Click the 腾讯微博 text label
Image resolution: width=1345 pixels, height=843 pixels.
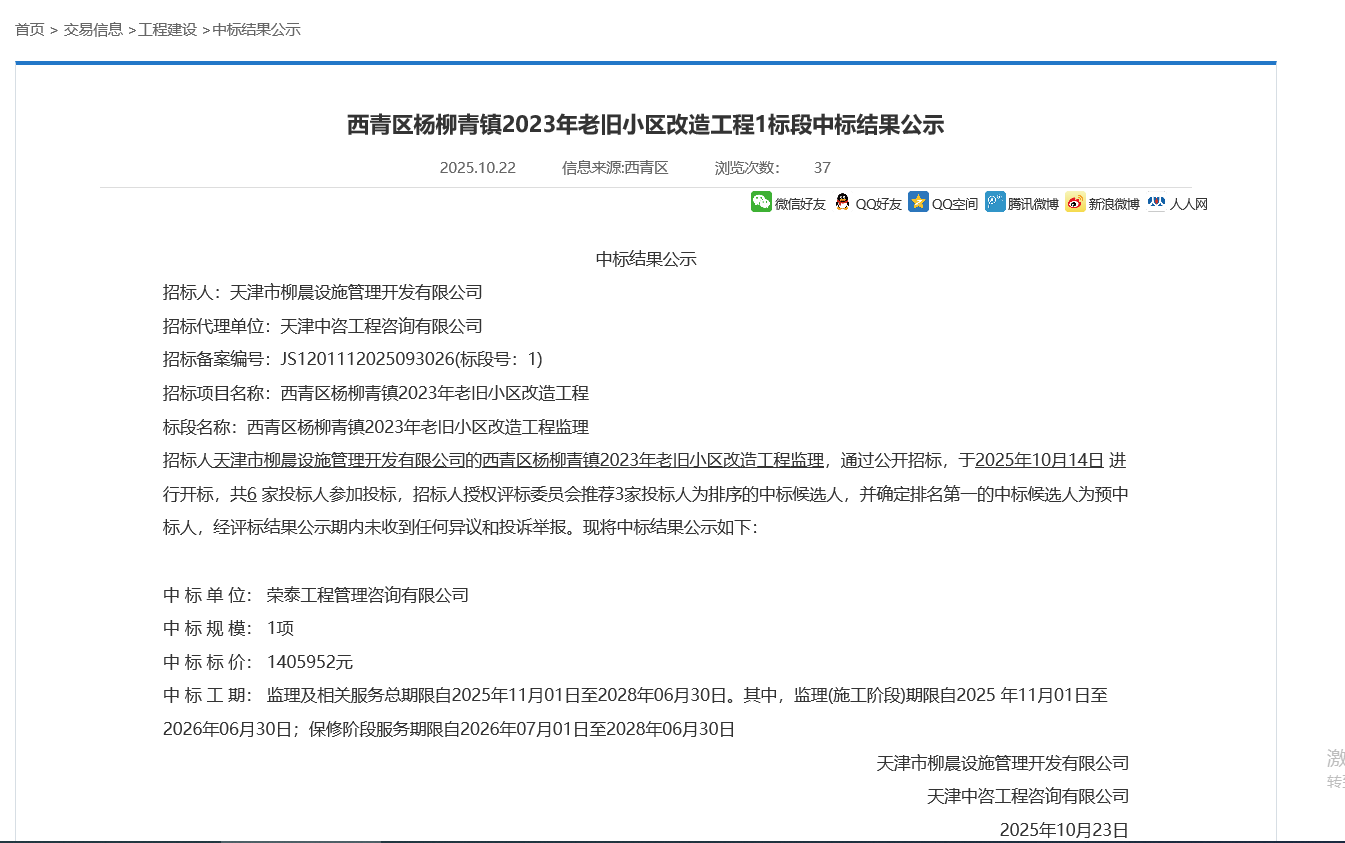tap(1033, 204)
